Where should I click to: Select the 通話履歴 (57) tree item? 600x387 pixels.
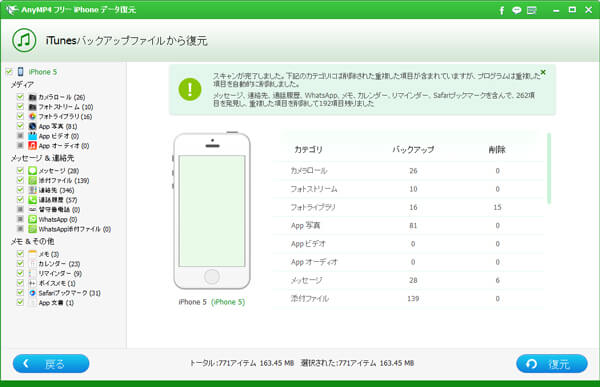[58, 200]
